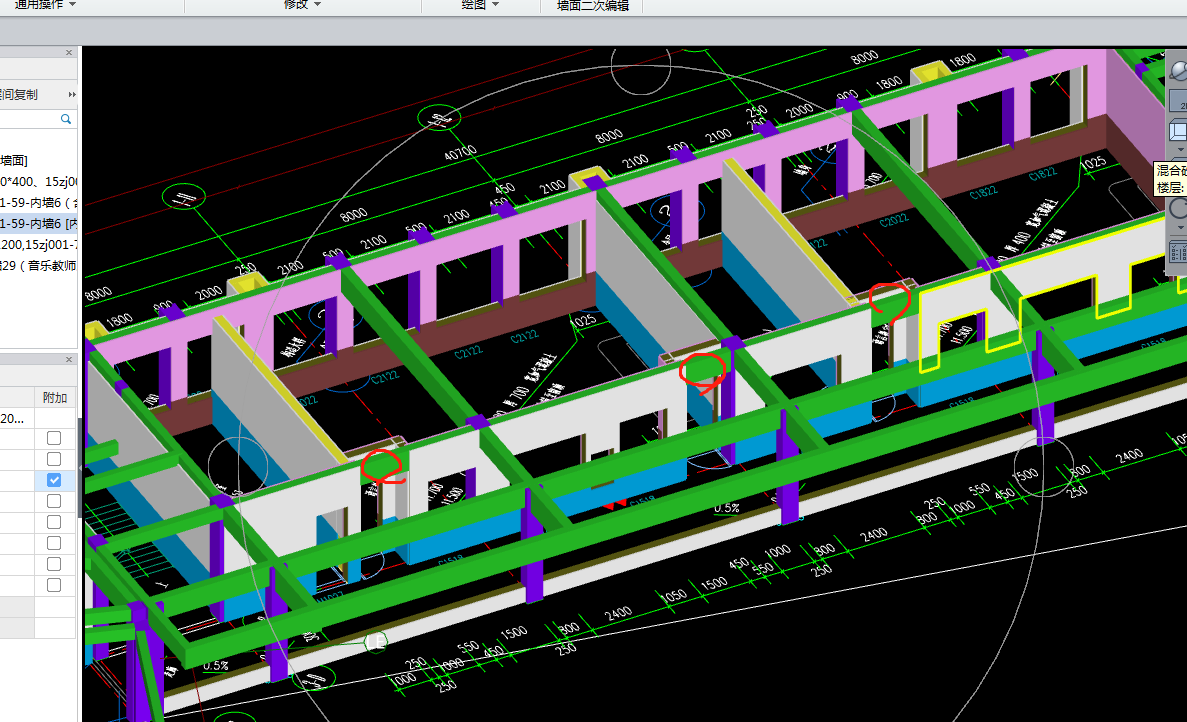Tick the fifth 附加 checkbox
The image size is (1187, 722).
coord(54,522)
